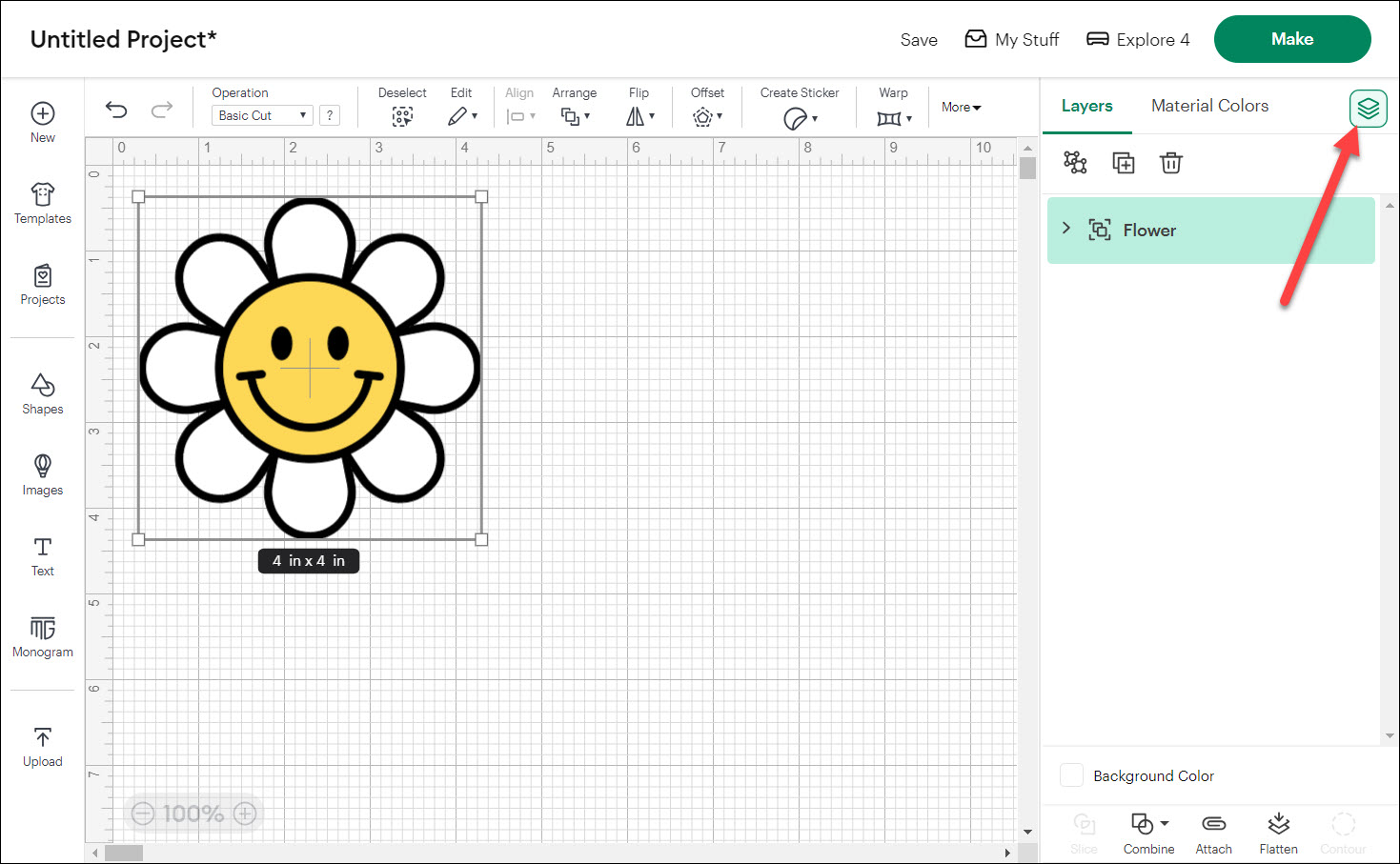Click Save in the header

(919, 40)
